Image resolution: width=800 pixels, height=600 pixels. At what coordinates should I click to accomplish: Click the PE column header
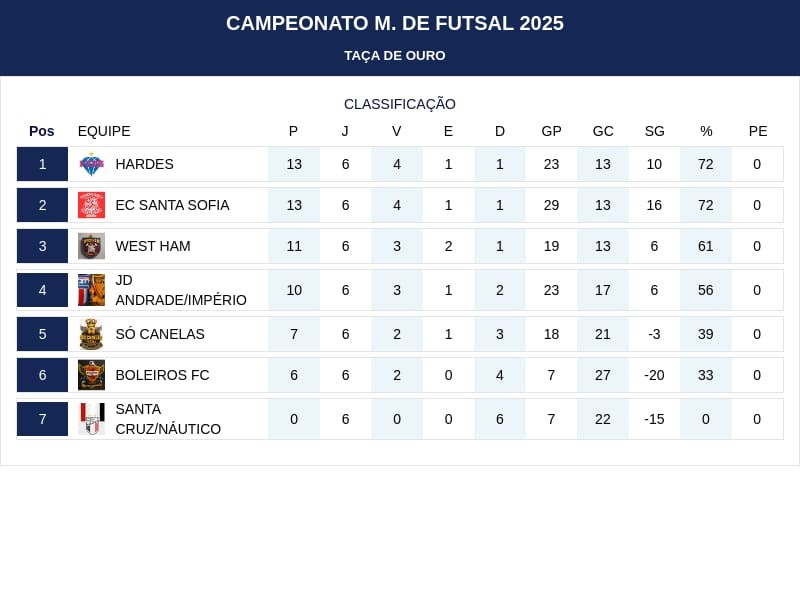coord(757,131)
